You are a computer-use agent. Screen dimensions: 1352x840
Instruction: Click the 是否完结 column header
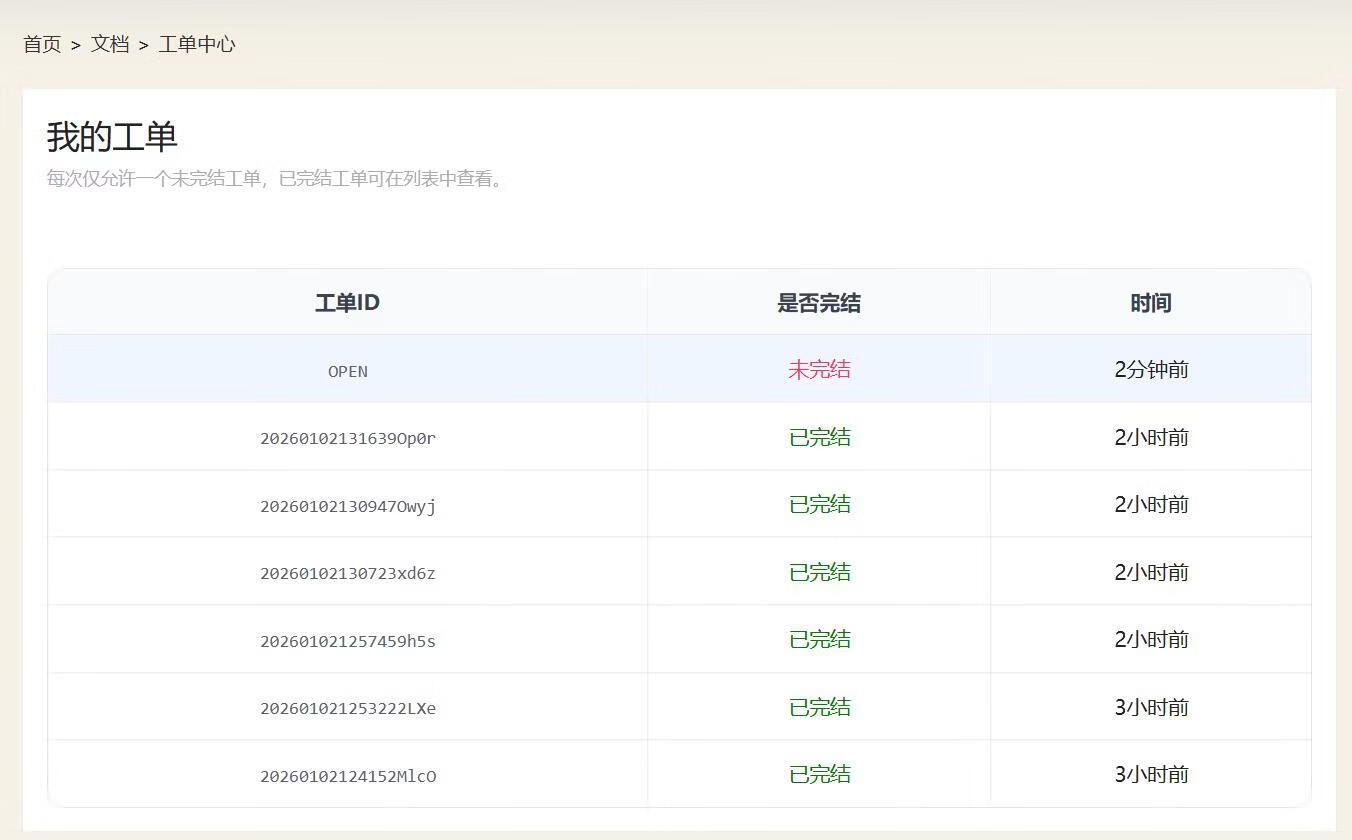pos(819,302)
